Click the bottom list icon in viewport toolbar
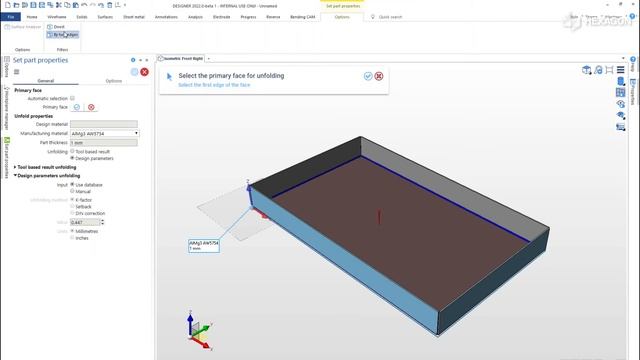Image resolution: width=640 pixels, height=360 pixels. coord(621,127)
